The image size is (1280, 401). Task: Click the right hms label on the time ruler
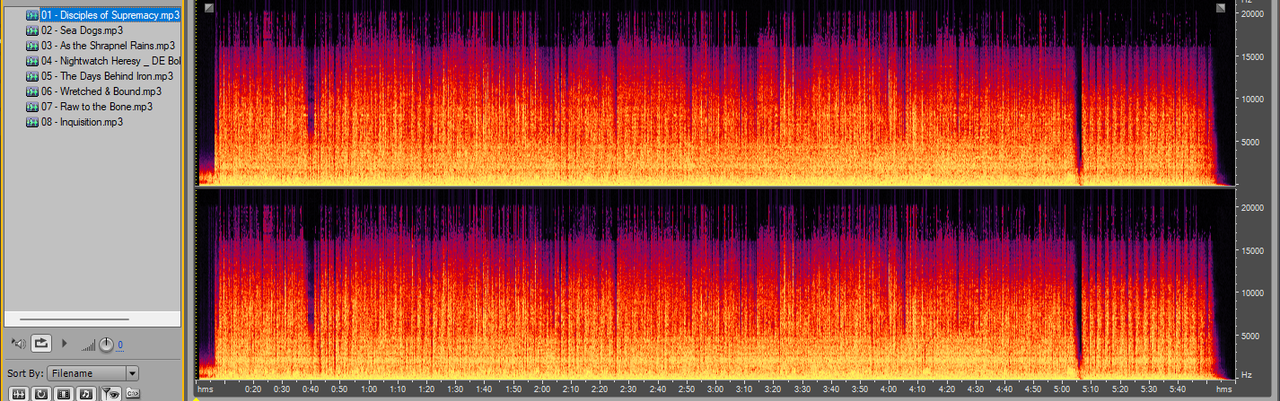tap(1224, 388)
